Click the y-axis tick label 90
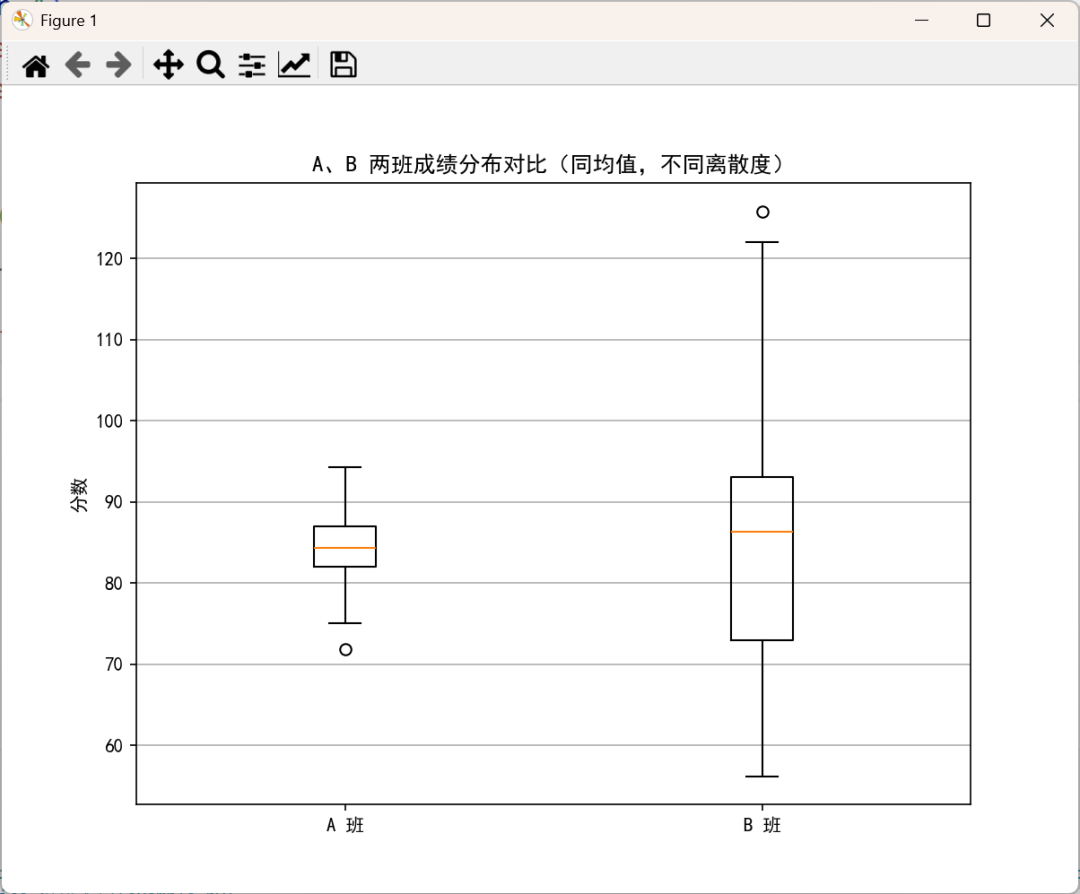This screenshot has height=894, width=1080. pyautogui.click(x=114, y=502)
